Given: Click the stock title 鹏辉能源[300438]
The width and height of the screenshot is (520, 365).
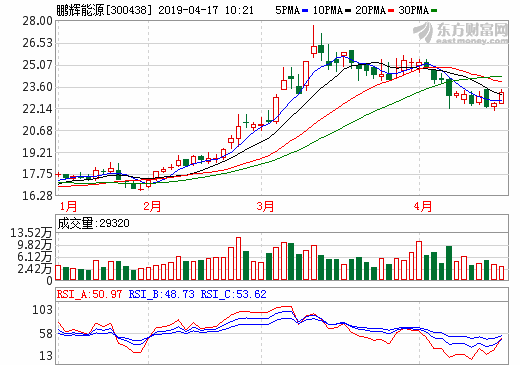Looking at the screenshot, I should pyautogui.click(x=104, y=10).
